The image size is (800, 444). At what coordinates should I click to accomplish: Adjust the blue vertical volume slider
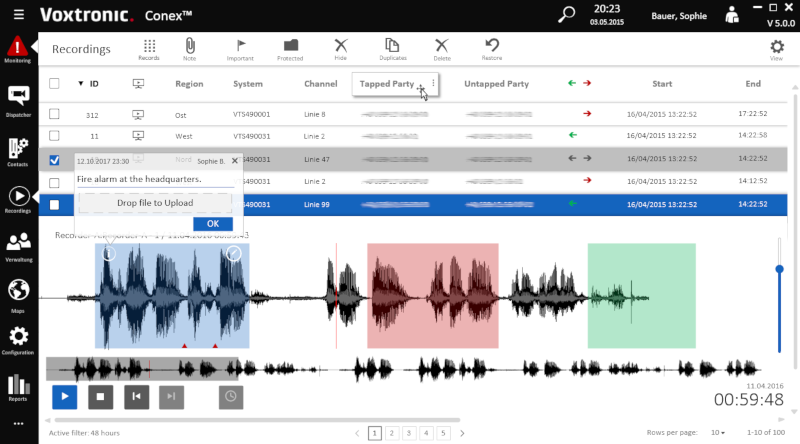(x=779, y=269)
